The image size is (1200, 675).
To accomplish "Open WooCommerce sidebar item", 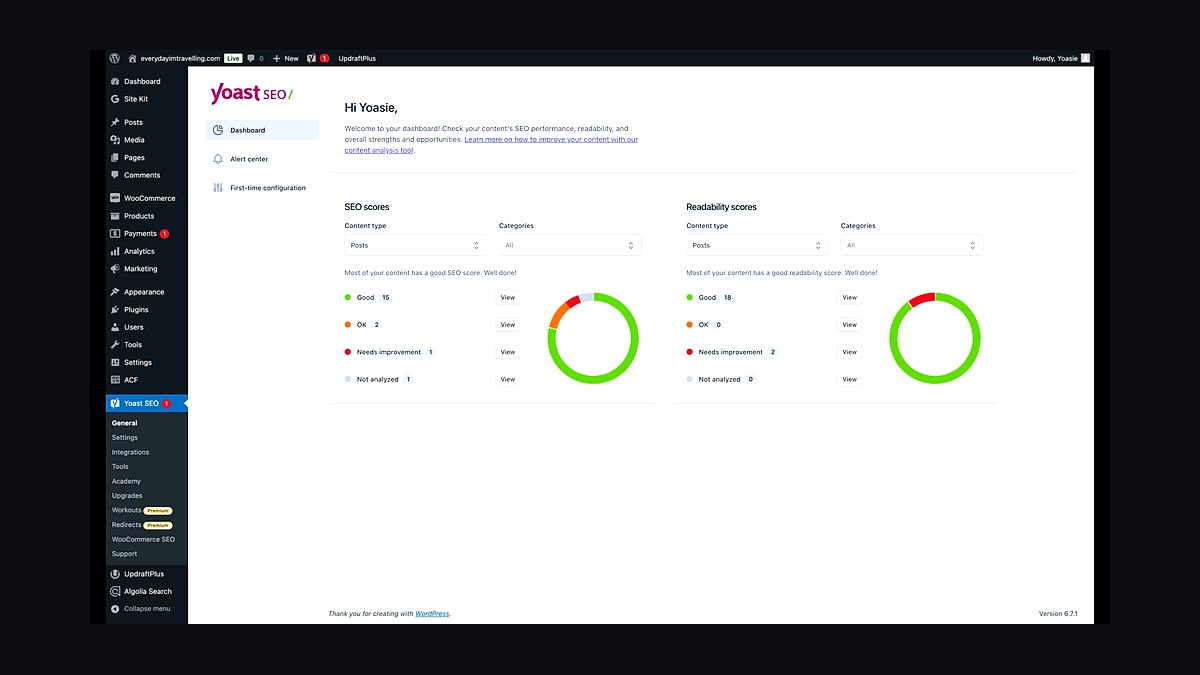I will [x=147, y=198].
